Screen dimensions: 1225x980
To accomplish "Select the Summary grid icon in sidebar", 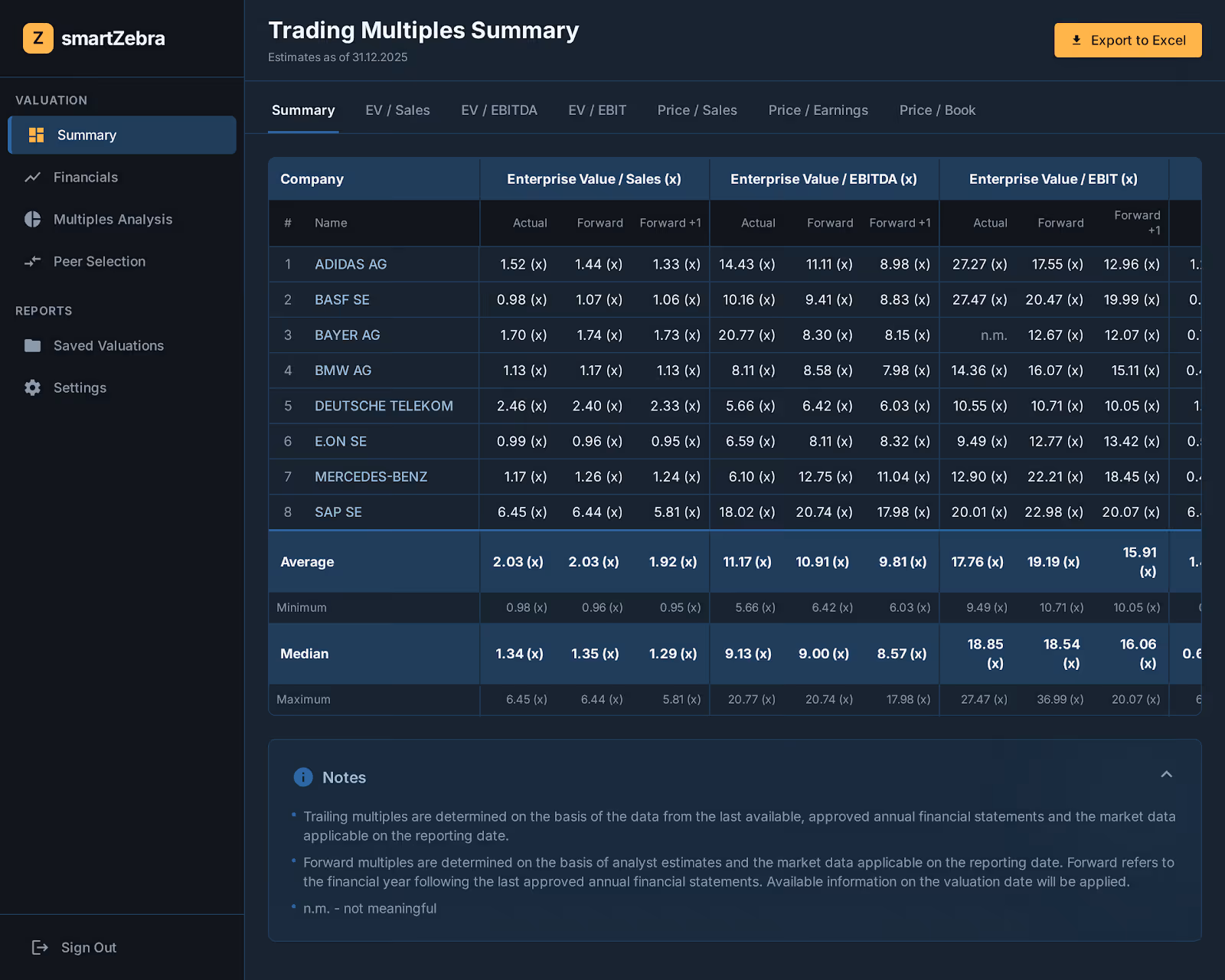I will [35, 135].
